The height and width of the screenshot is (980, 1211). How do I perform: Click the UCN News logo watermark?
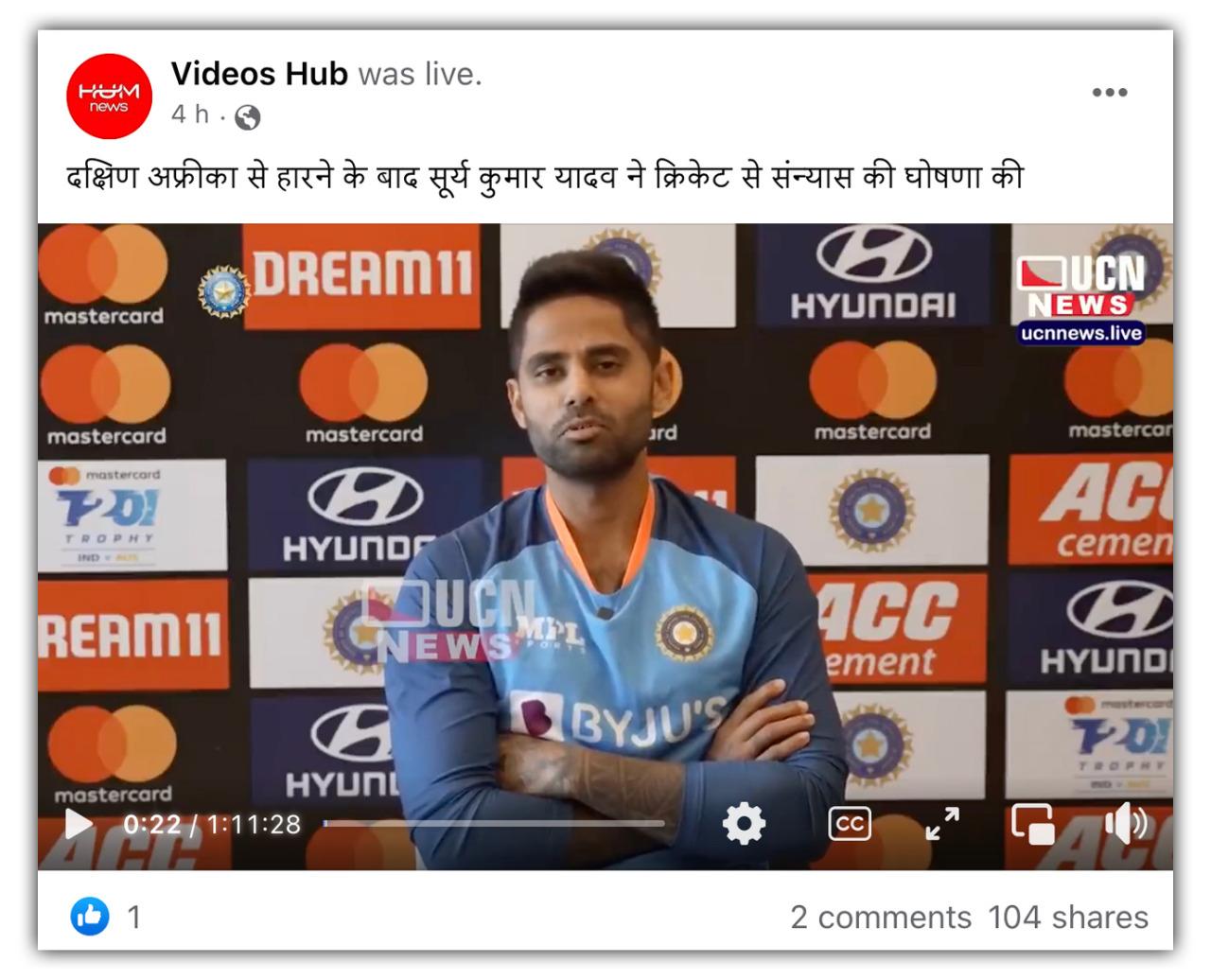click(x=1080, y=286)
